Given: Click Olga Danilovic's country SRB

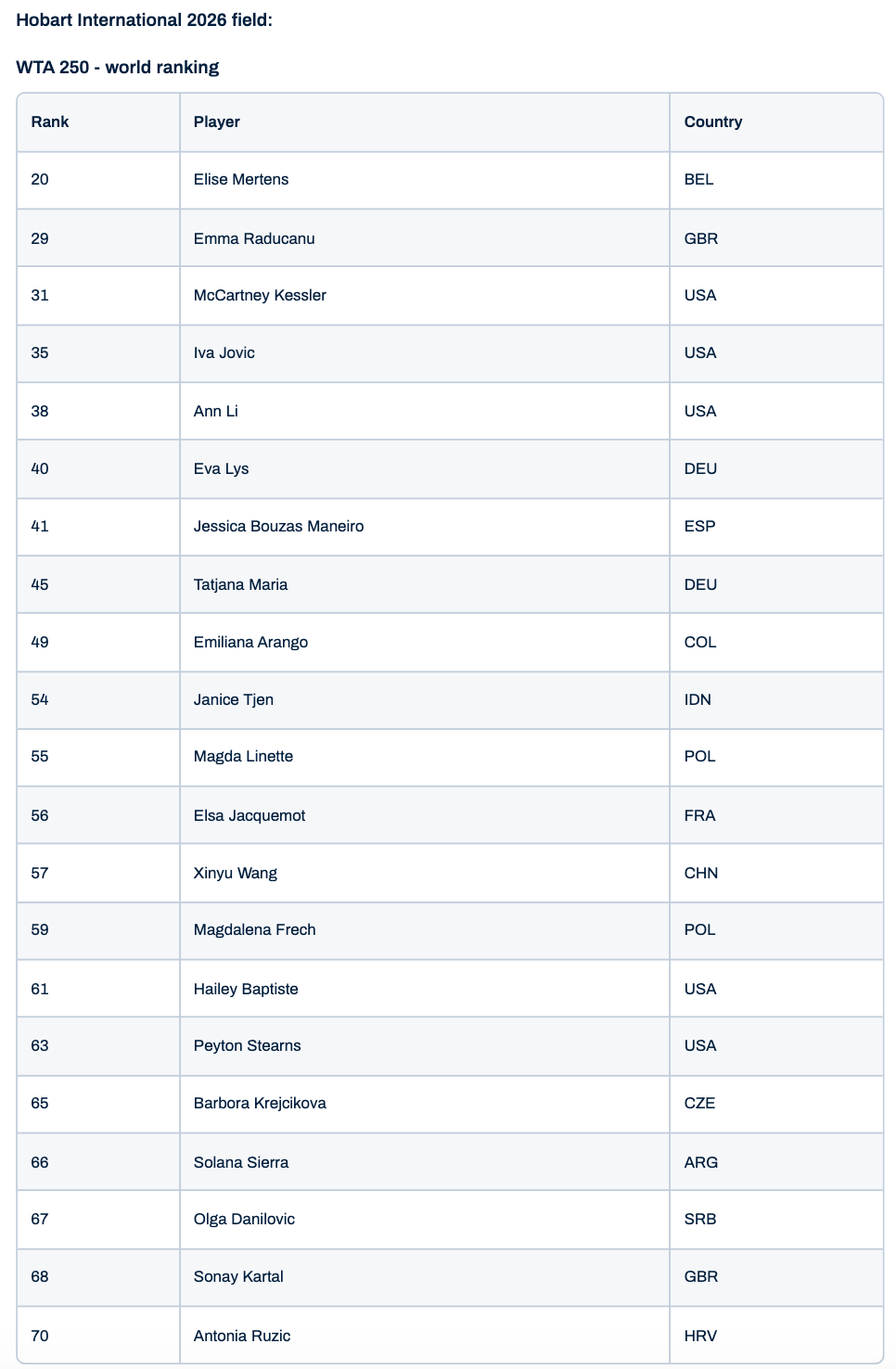Looking at the screenshot, I should pos(699,1220).
